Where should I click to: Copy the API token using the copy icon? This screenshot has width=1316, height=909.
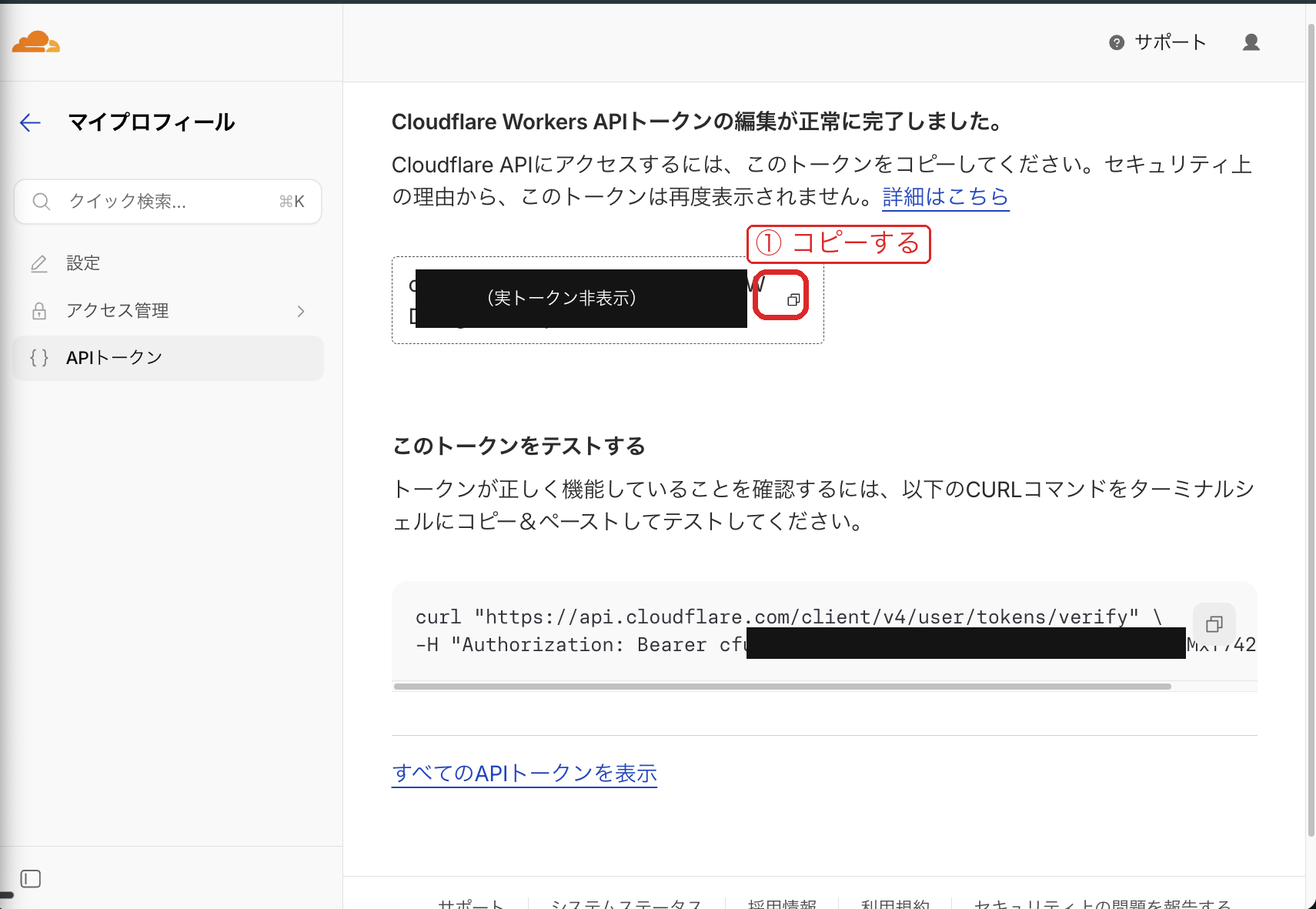pos(793,300)
